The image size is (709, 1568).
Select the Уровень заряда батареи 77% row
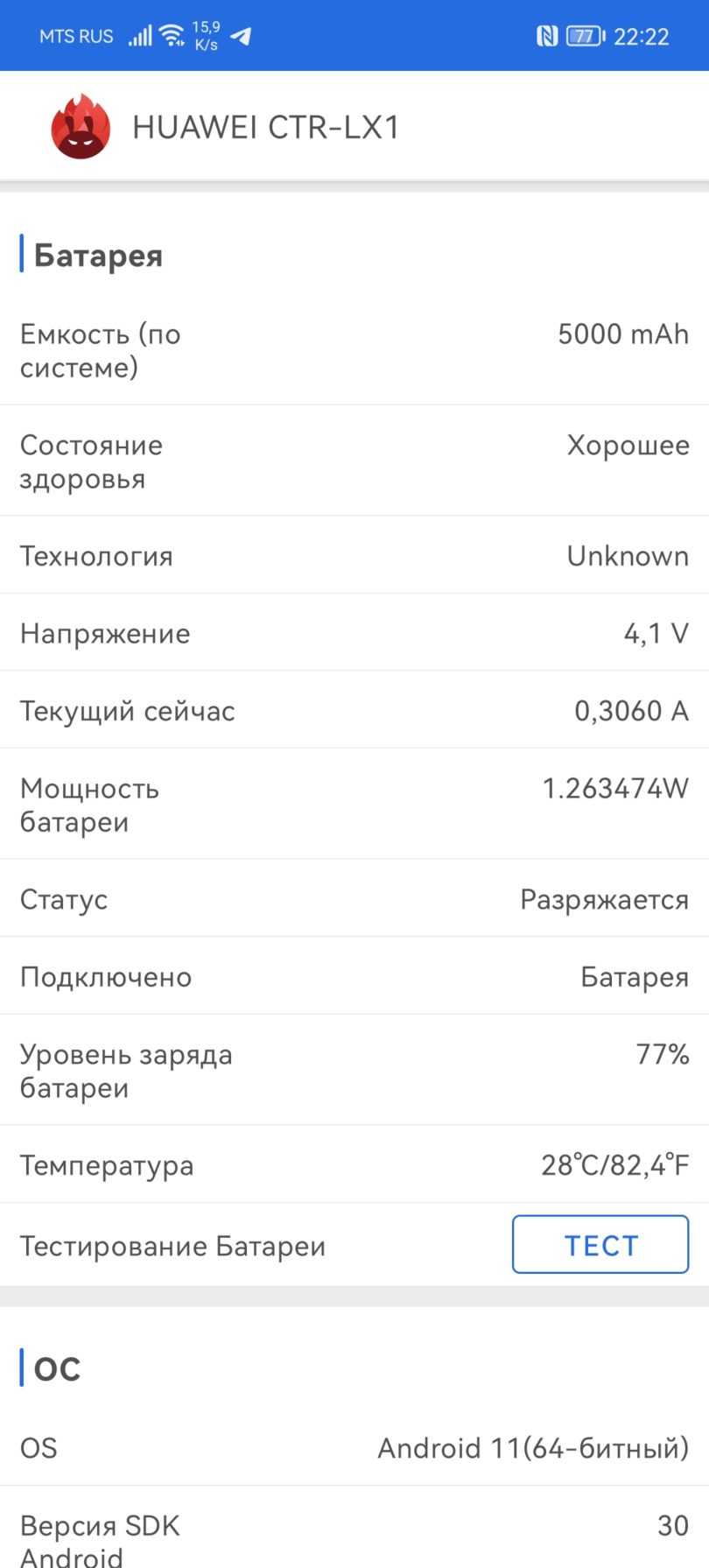354,1071
